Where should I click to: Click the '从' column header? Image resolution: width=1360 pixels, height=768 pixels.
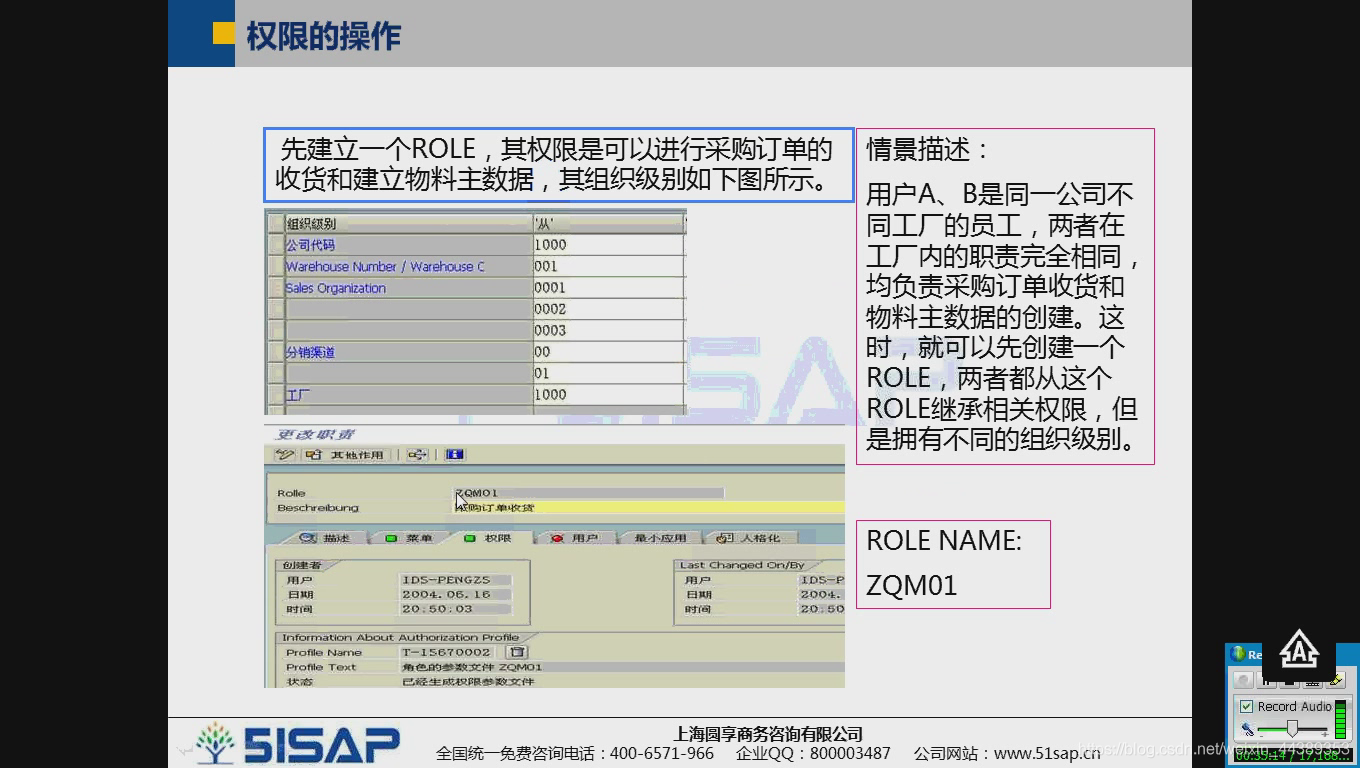click(607, 224)
